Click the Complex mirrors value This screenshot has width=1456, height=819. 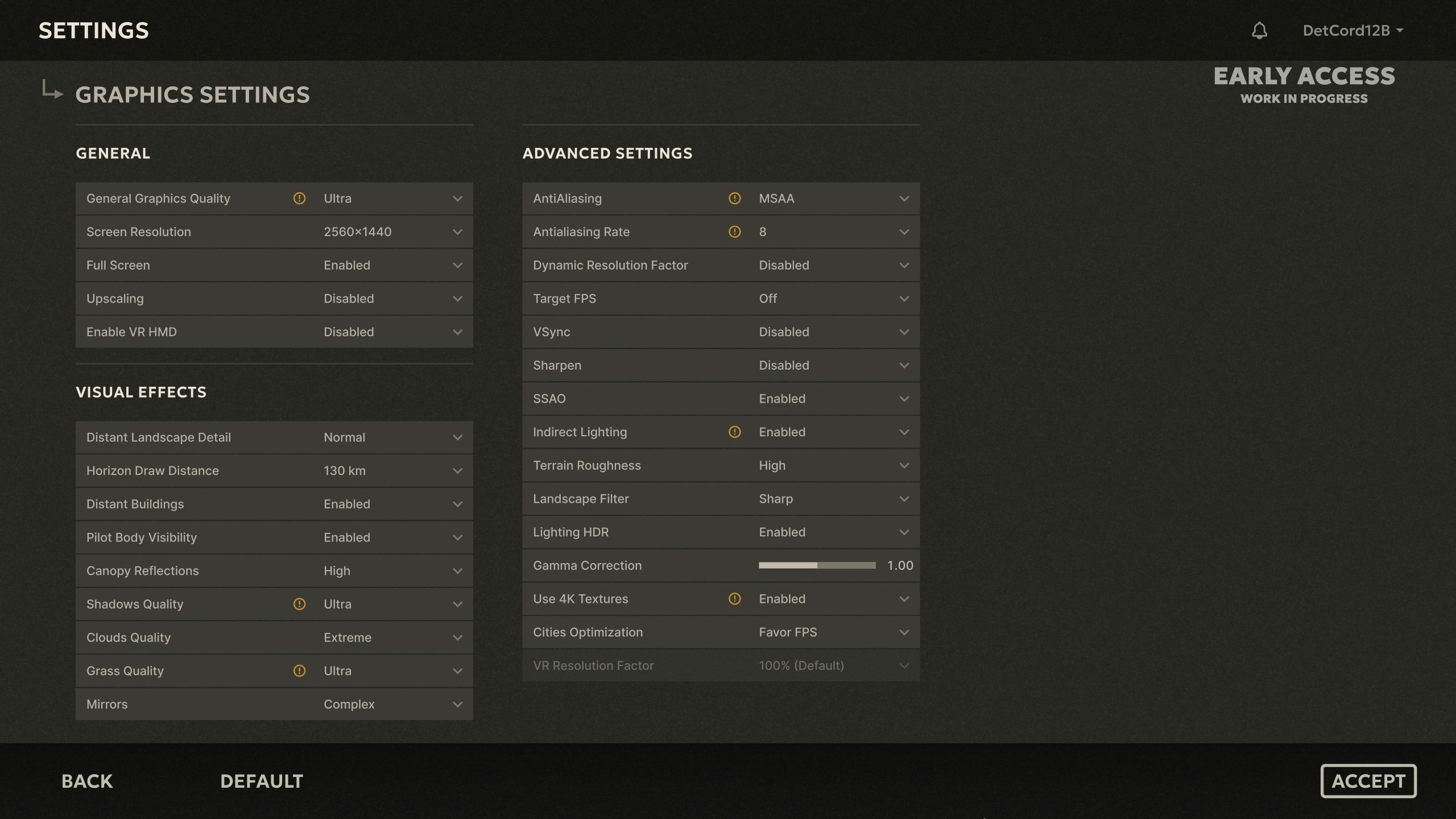[349, 704]
